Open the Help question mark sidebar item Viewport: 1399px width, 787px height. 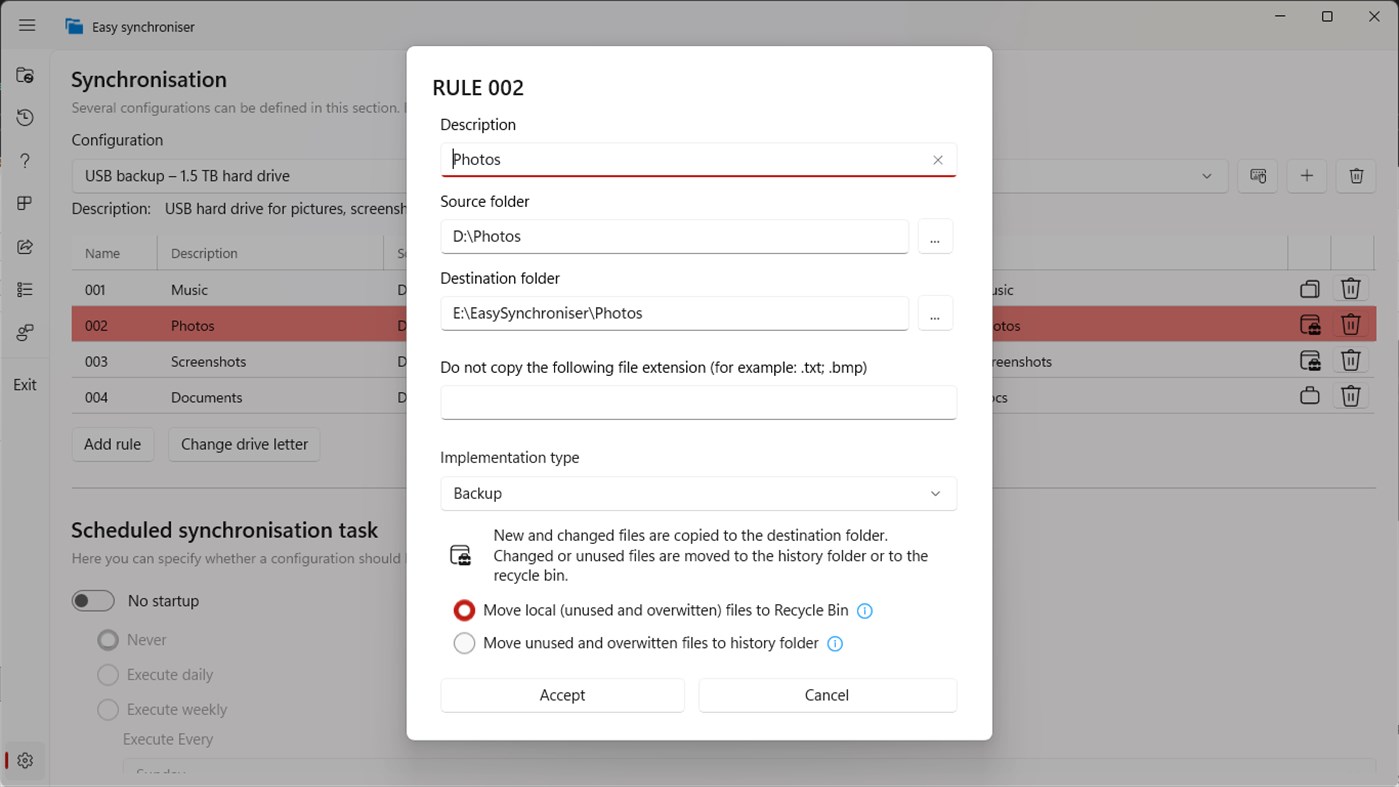[x=25, y=161]
